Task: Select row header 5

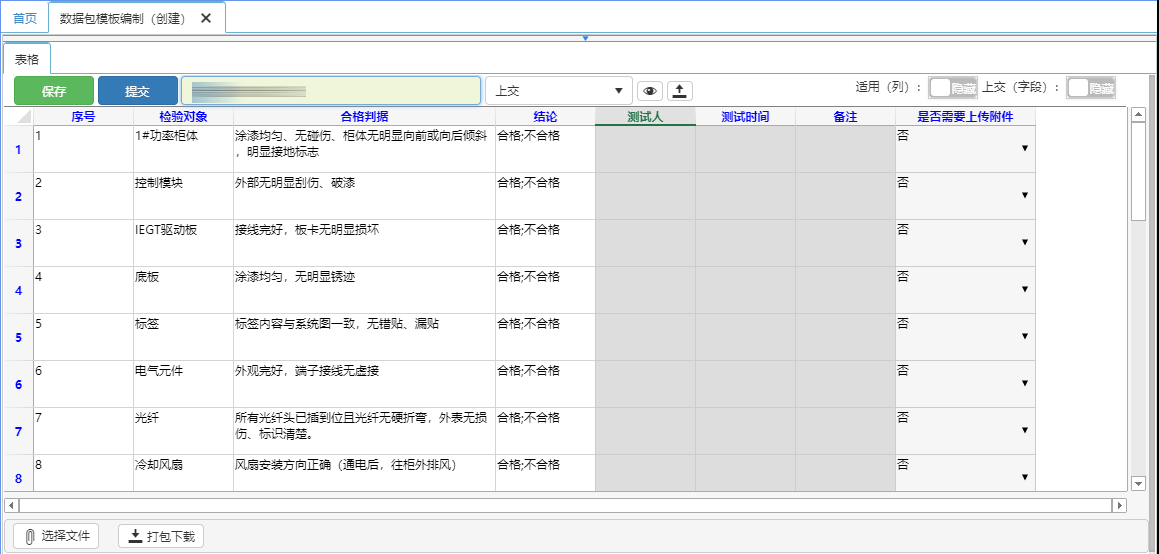Action: pos(18,337)
